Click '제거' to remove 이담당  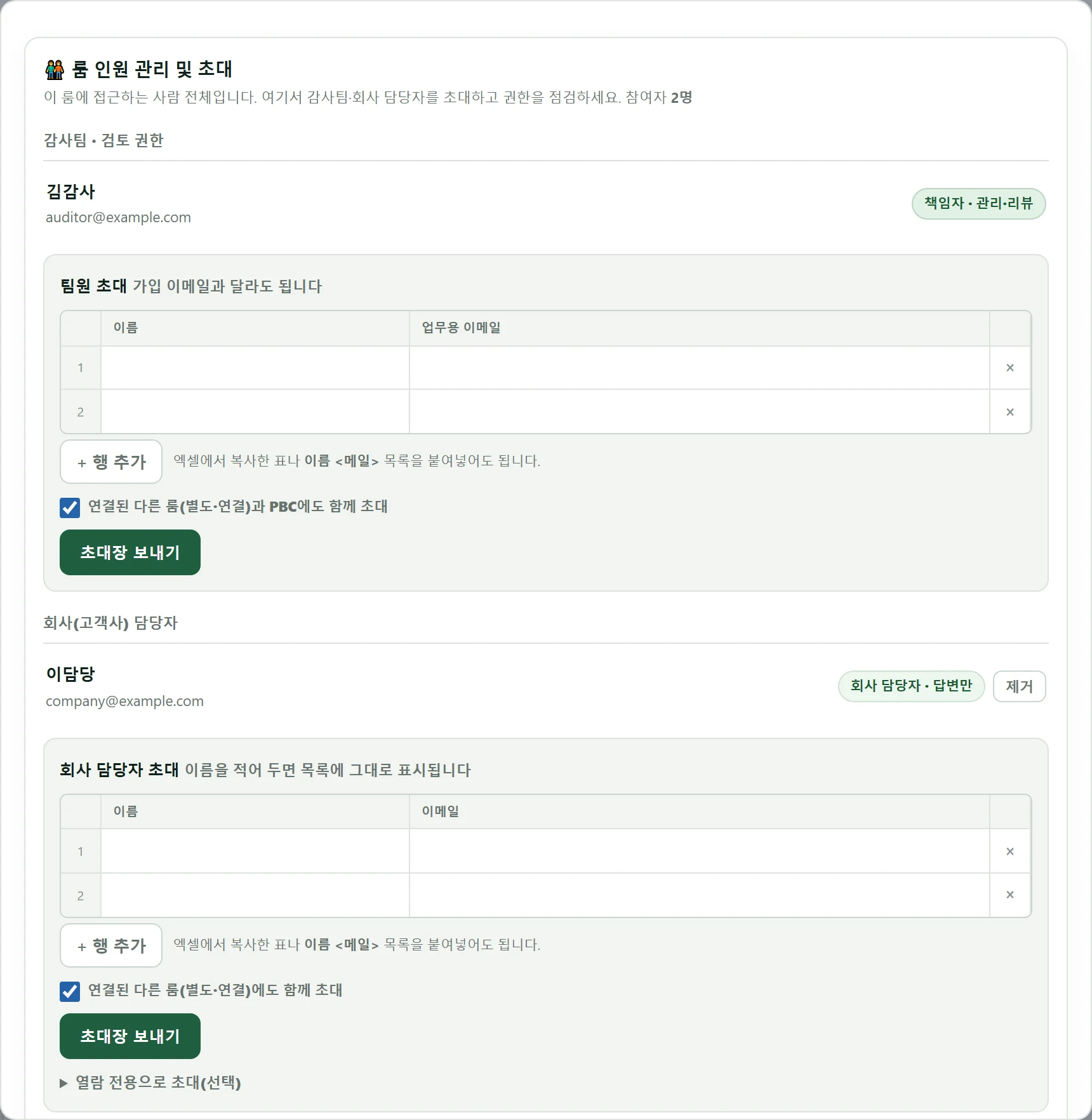pos(1019,686)
